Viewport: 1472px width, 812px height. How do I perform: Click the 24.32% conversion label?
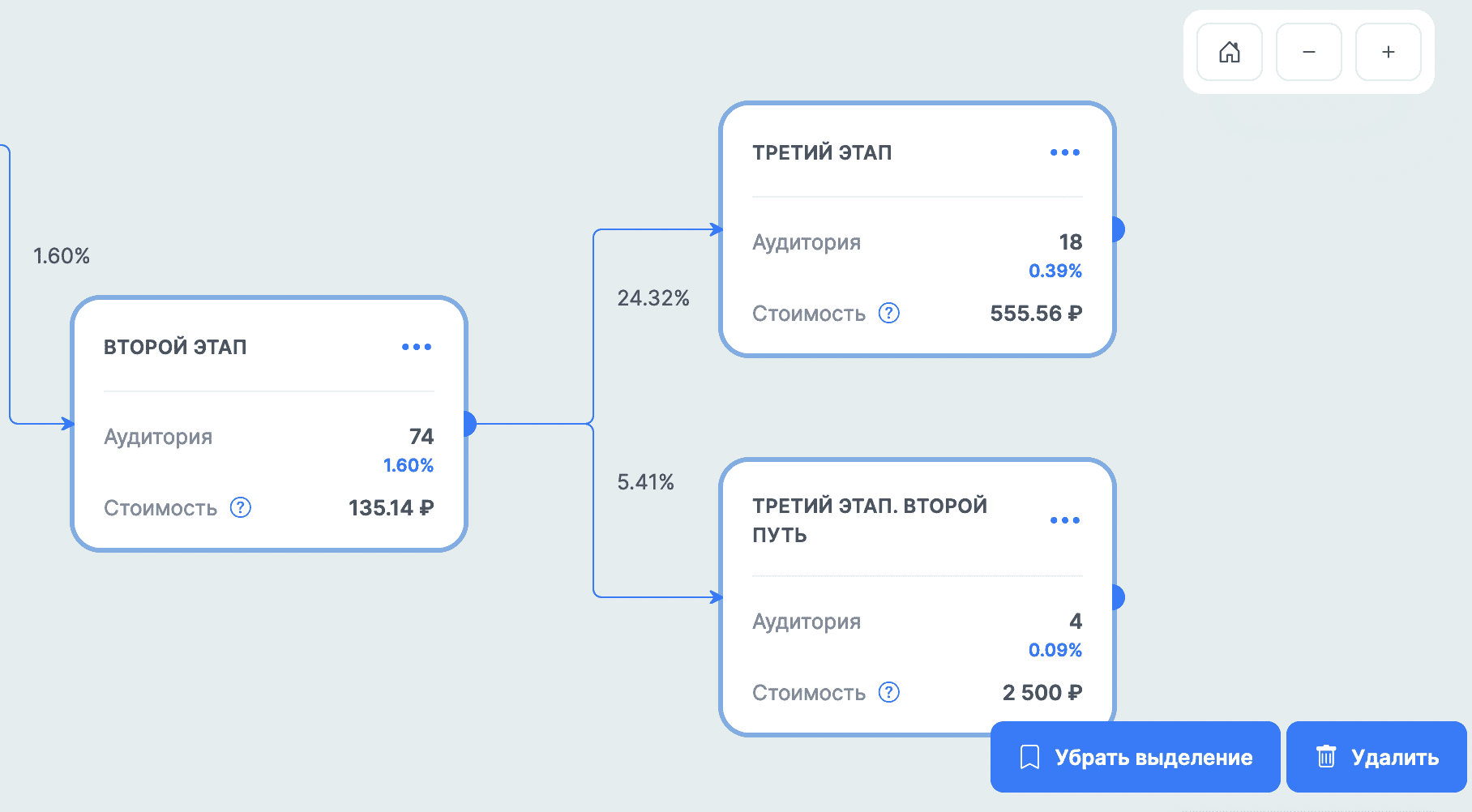pyautogui.click(x=653, y=298)
